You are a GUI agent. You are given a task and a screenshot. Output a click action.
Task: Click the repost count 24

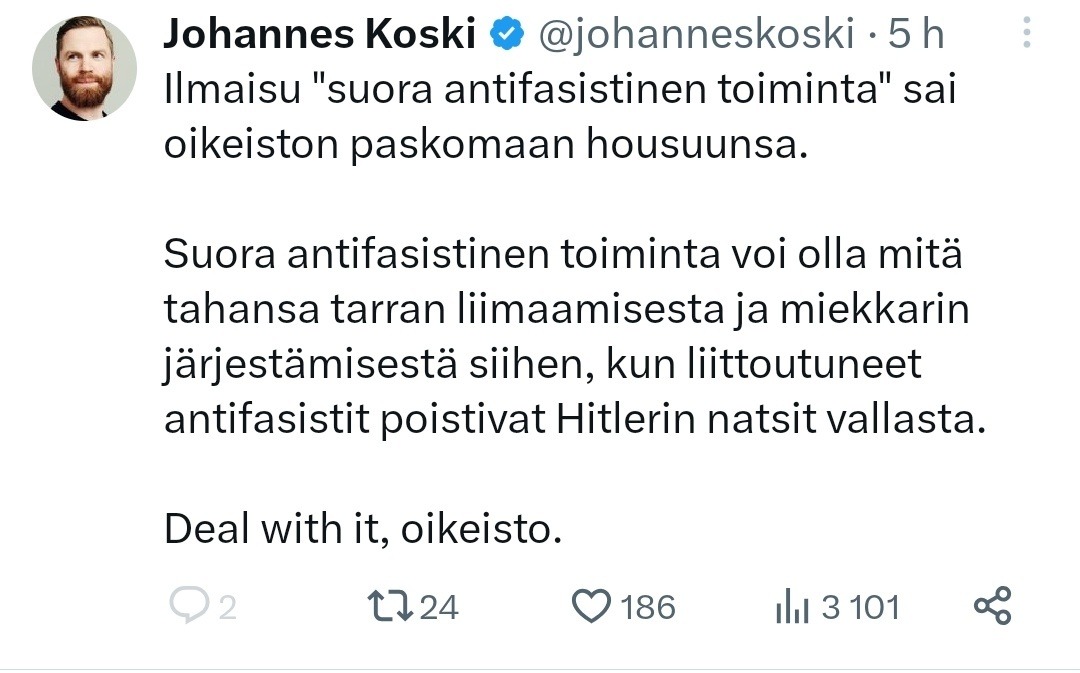pyautogui.click(x=439, y=607)
